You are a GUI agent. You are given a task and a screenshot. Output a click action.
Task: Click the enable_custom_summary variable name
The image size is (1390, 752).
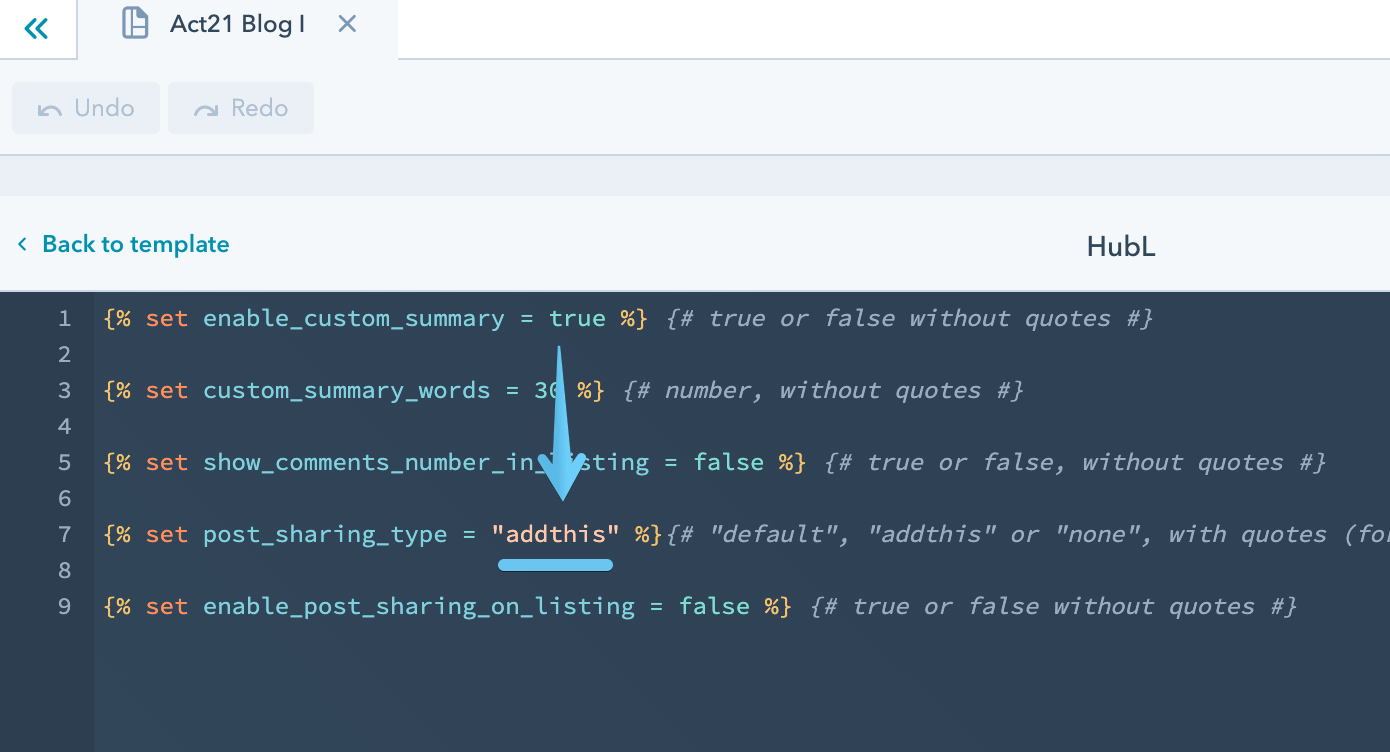pyautogui.click(x=353, y=318)
